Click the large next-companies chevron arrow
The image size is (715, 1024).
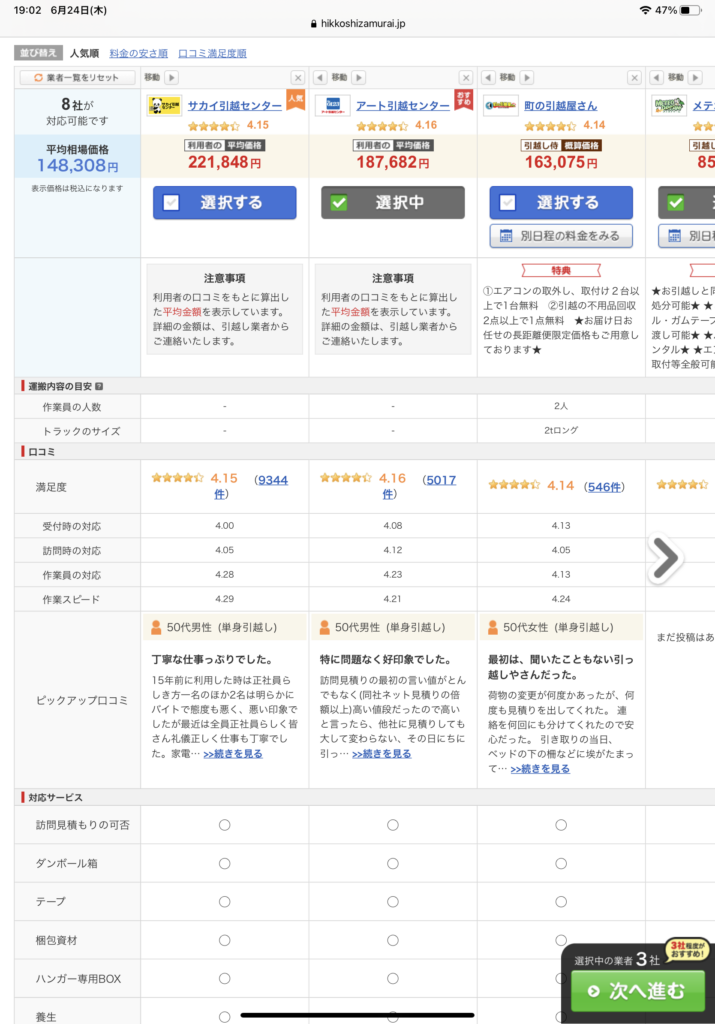tap(665, 558)
